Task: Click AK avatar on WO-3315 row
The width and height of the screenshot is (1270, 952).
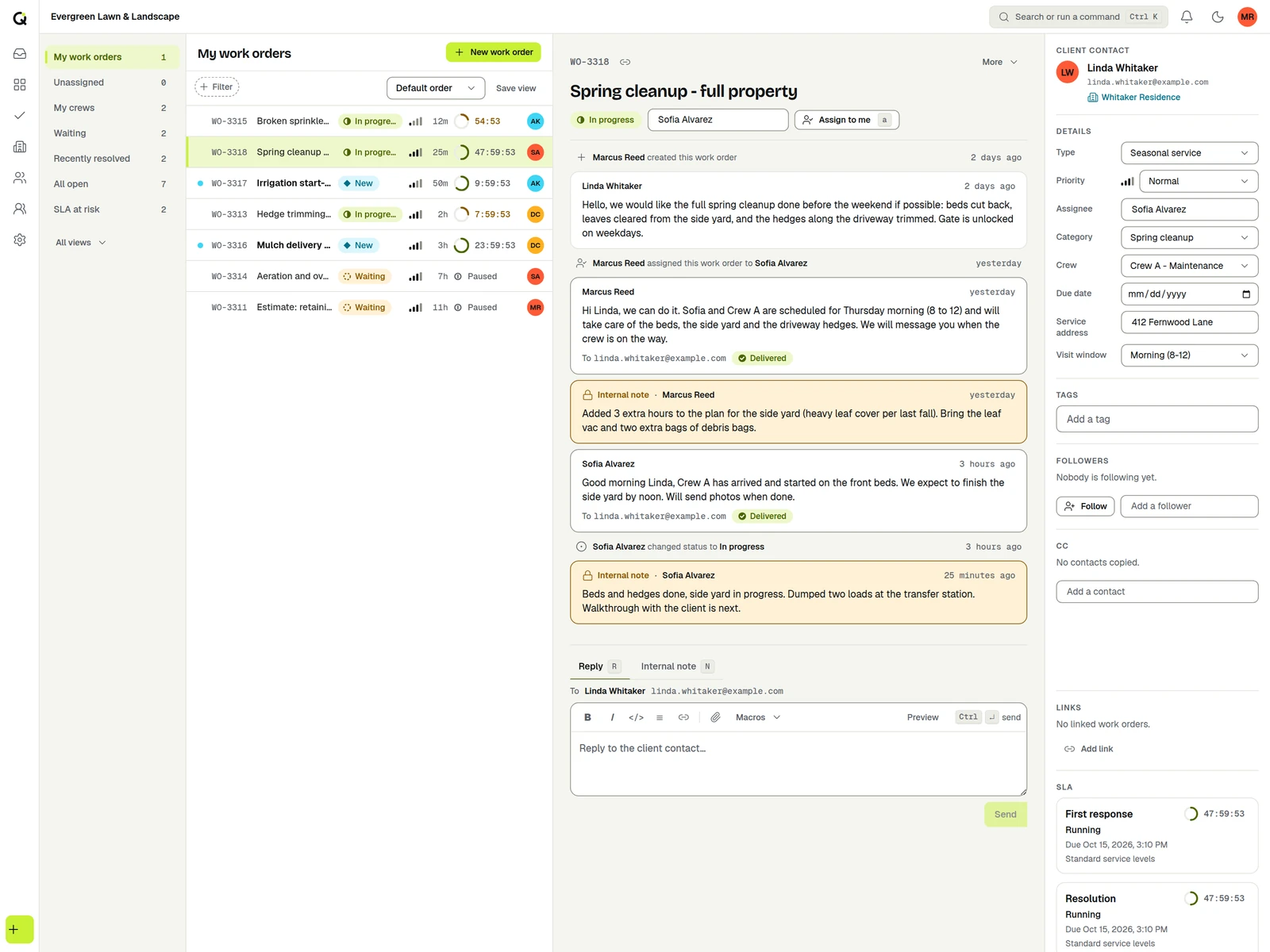Action: [536, 121]
